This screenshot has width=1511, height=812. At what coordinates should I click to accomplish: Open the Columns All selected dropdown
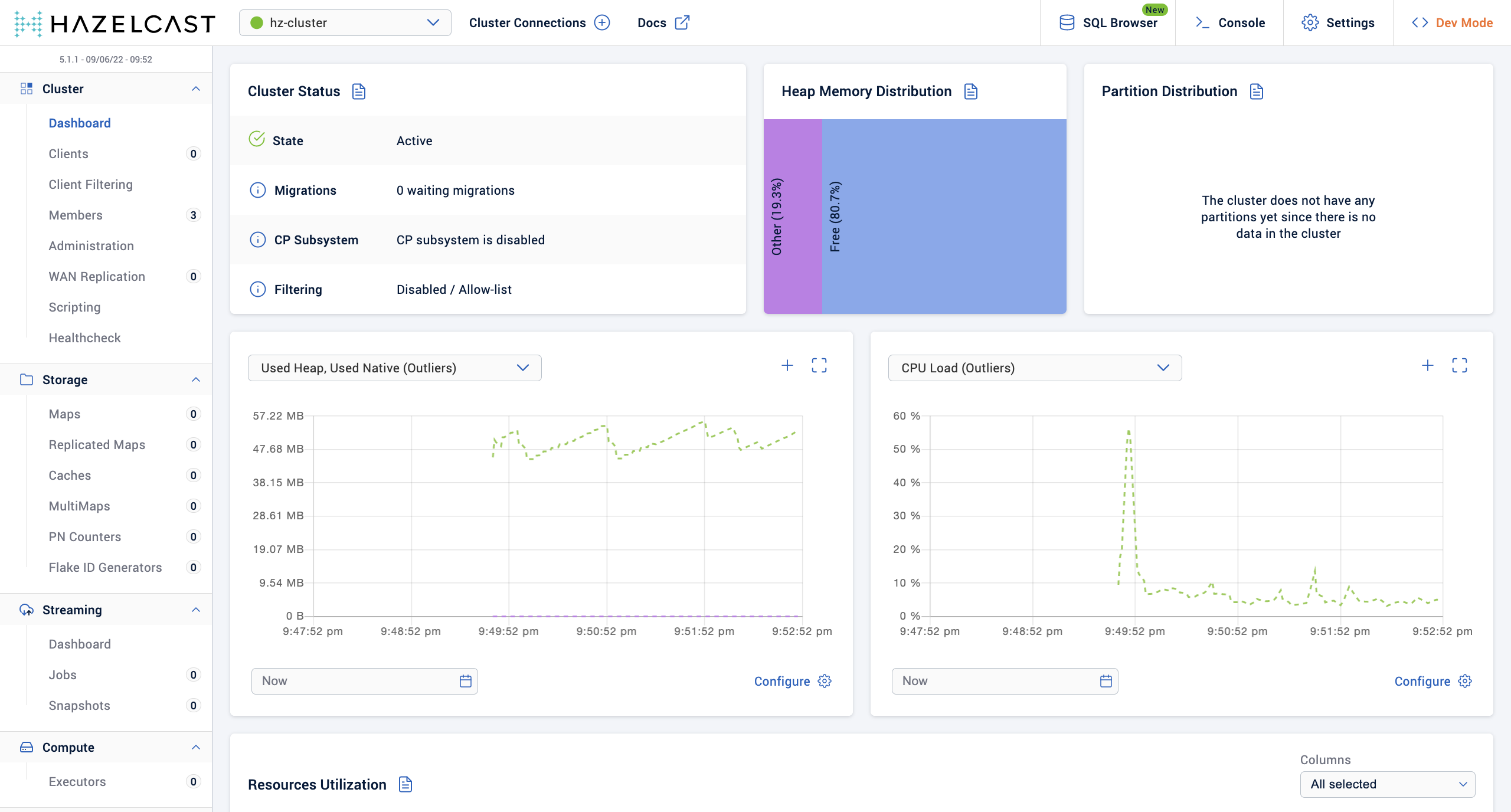coord(1387,784)
